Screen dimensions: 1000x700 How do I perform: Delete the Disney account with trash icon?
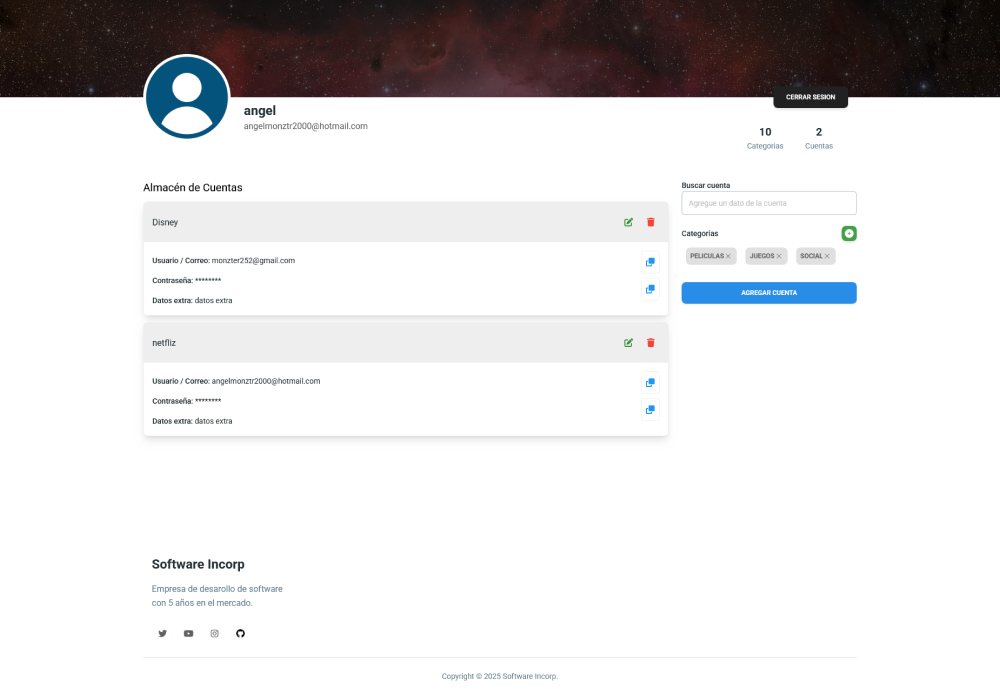651,222
